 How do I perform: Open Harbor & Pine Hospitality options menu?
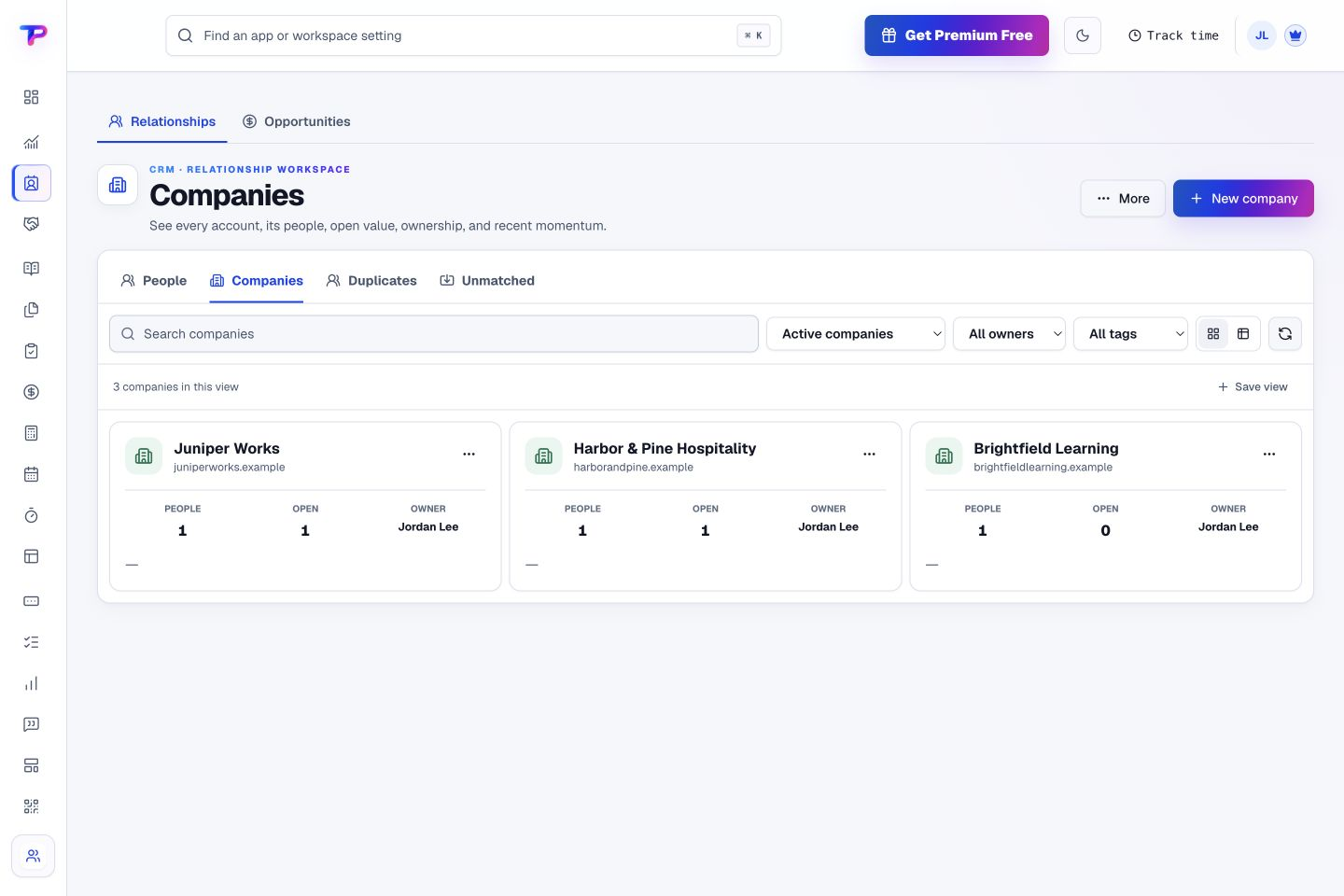coord(869,455)
